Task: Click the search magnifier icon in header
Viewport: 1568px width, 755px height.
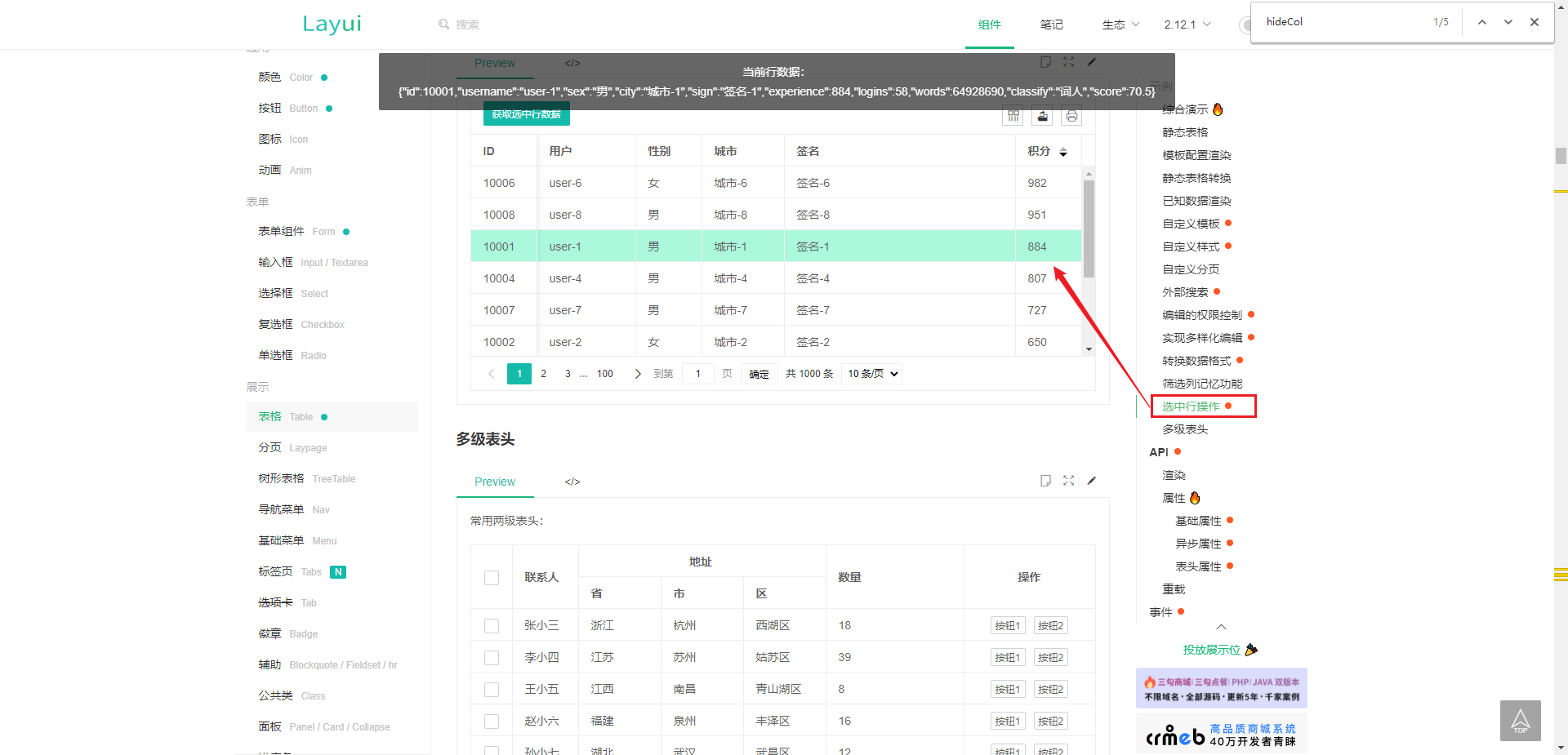Action: (442, 24)
